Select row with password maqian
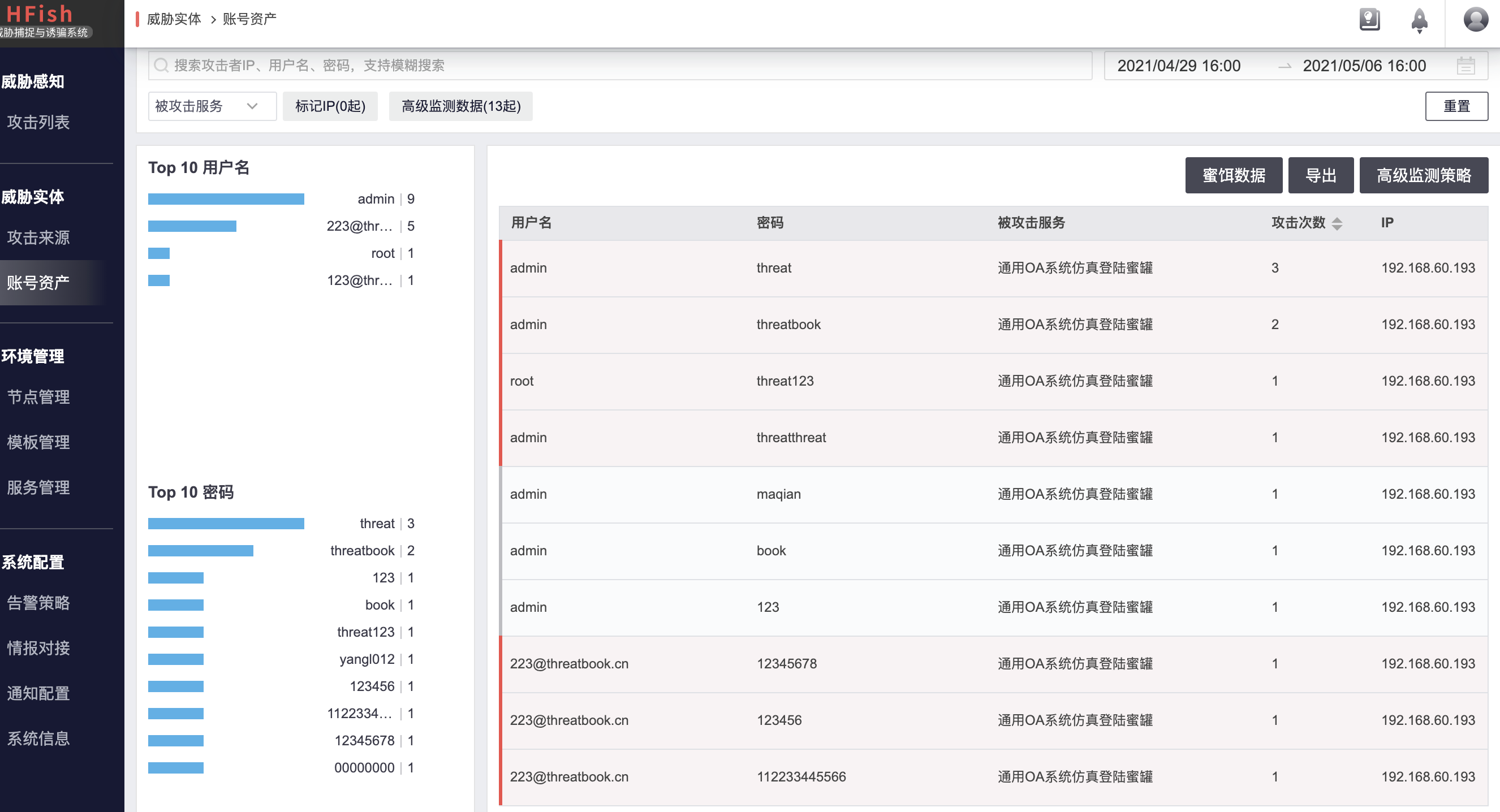 tap(994, 494)
